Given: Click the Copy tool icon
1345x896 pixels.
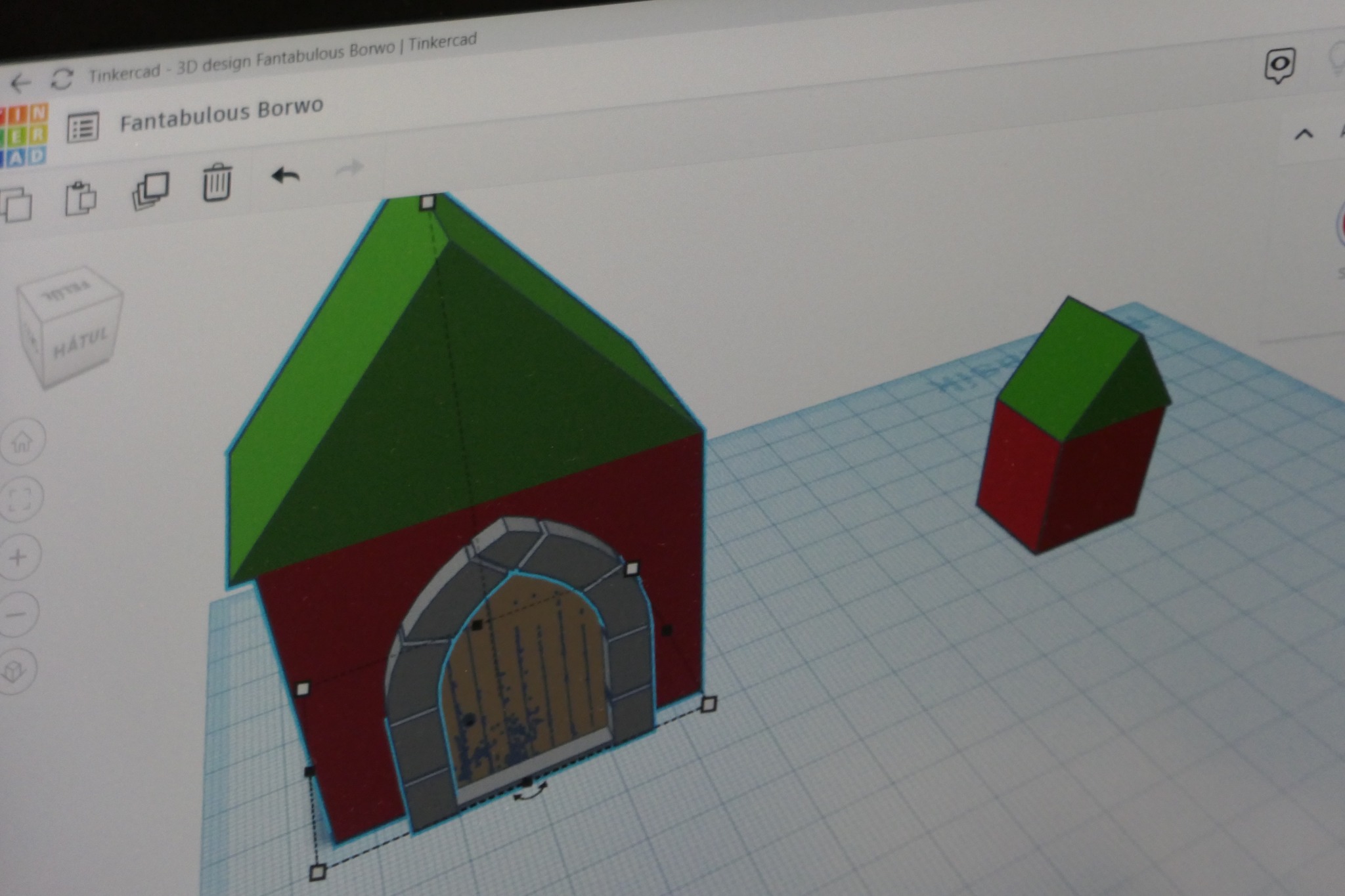Looking at the screenshot, I should point(16,204).
